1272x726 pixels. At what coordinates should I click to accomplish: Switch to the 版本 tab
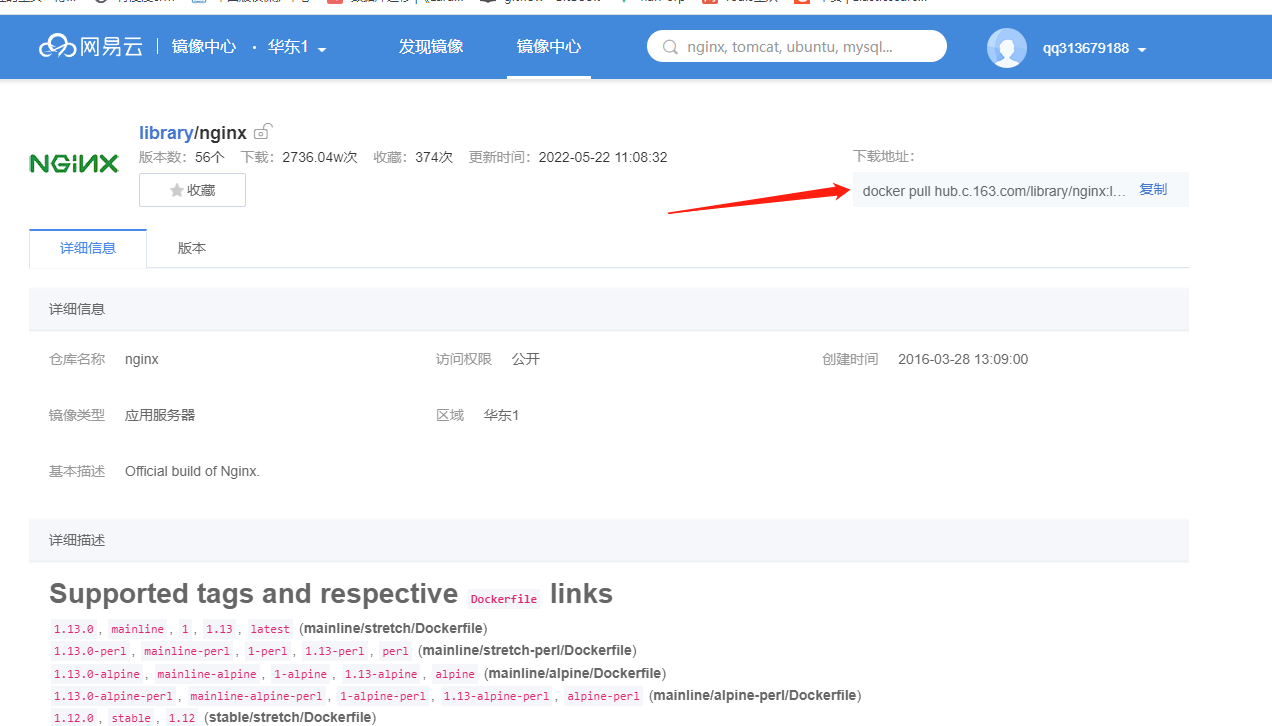pos(192,248)
